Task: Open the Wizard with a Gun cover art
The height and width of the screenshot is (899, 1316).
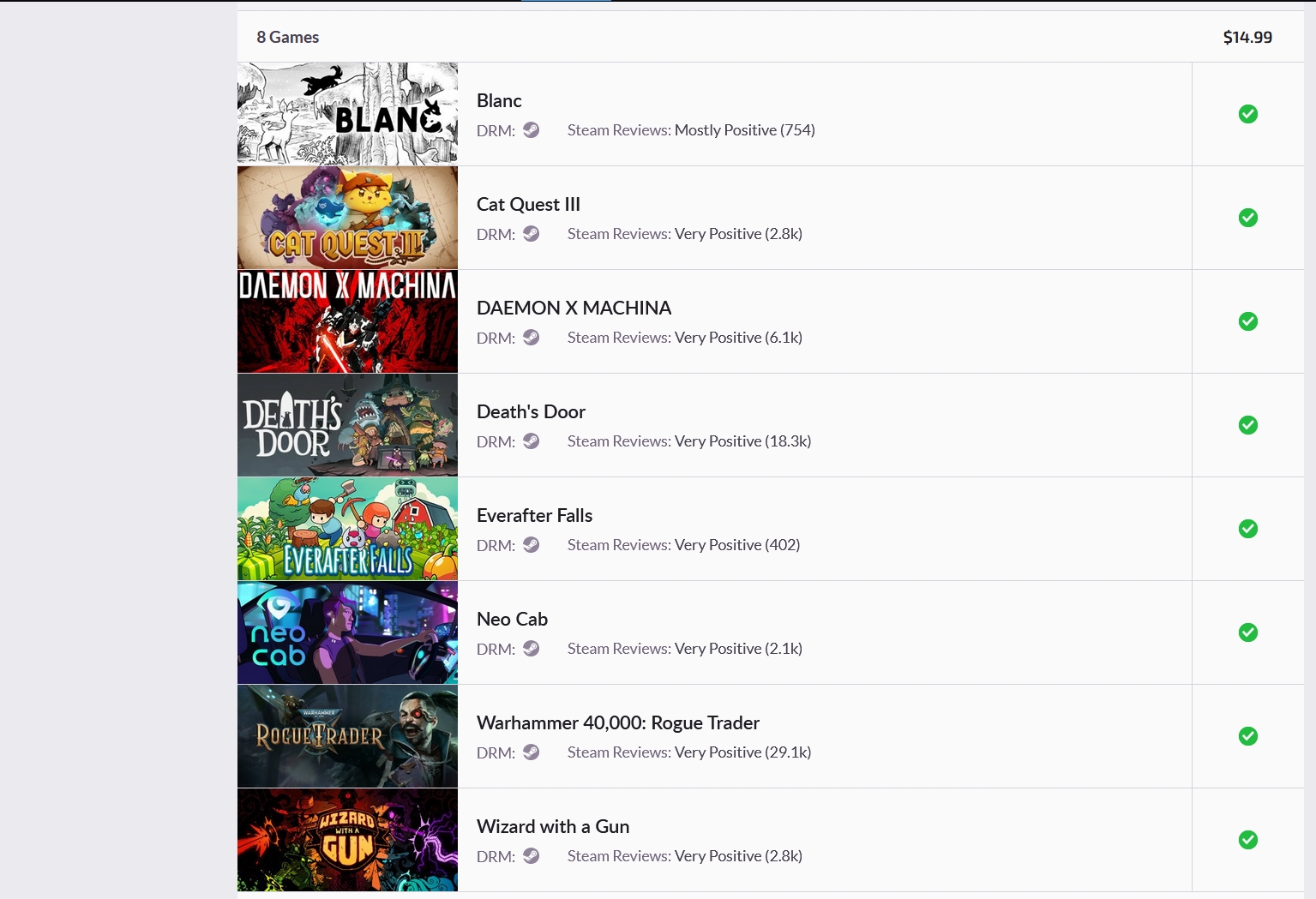Action: [347, 840]
